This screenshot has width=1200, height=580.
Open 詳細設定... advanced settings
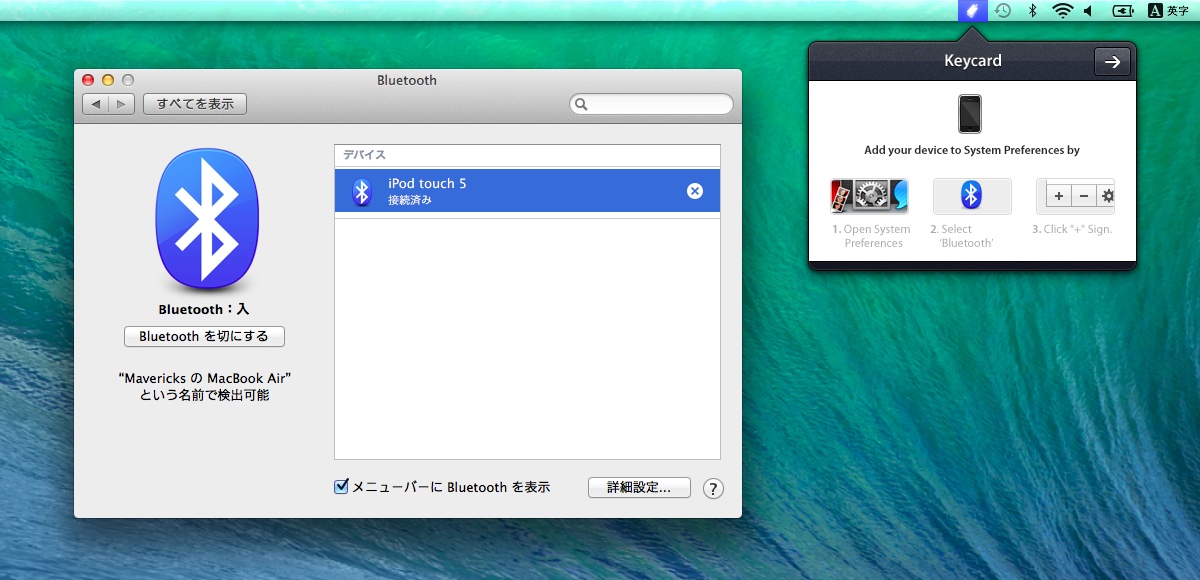tap(640, 488)
